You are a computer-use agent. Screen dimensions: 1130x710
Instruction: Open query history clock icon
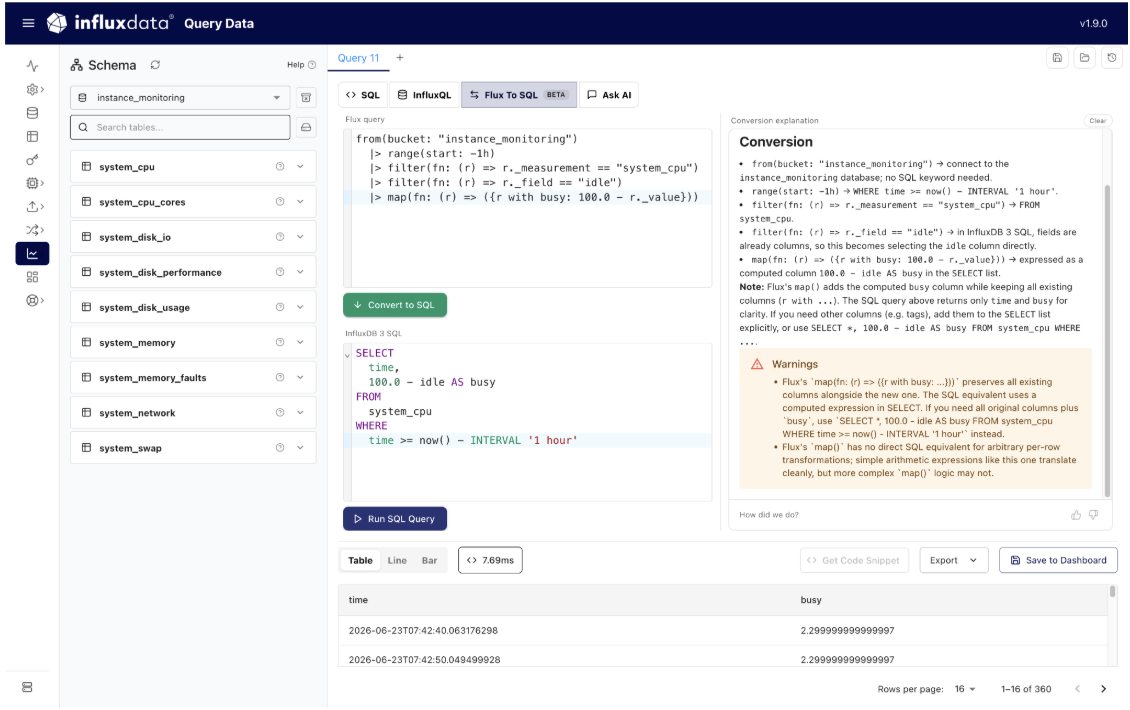pos(1112,58)
